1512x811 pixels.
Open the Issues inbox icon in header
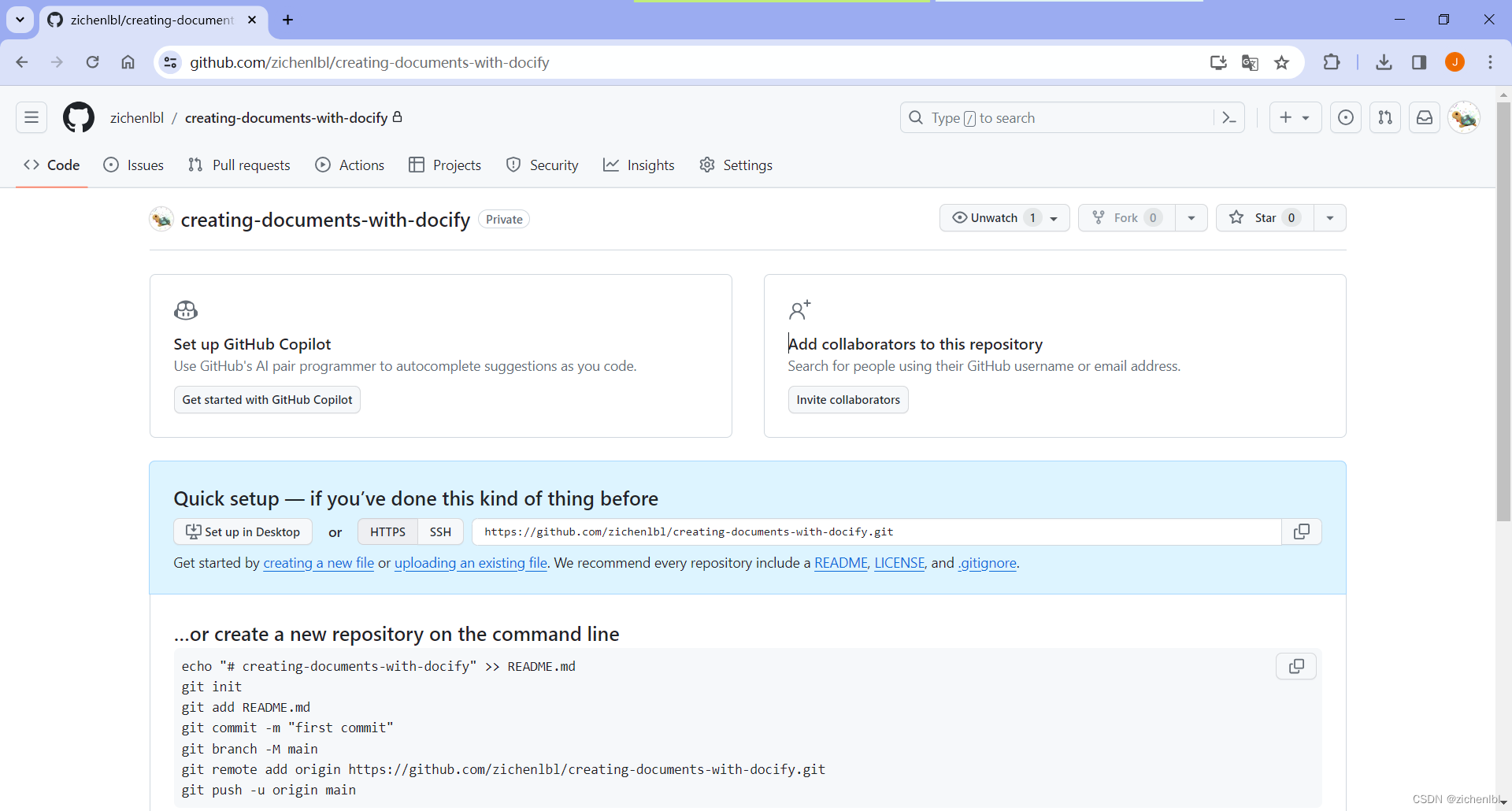coord(1346,118)
